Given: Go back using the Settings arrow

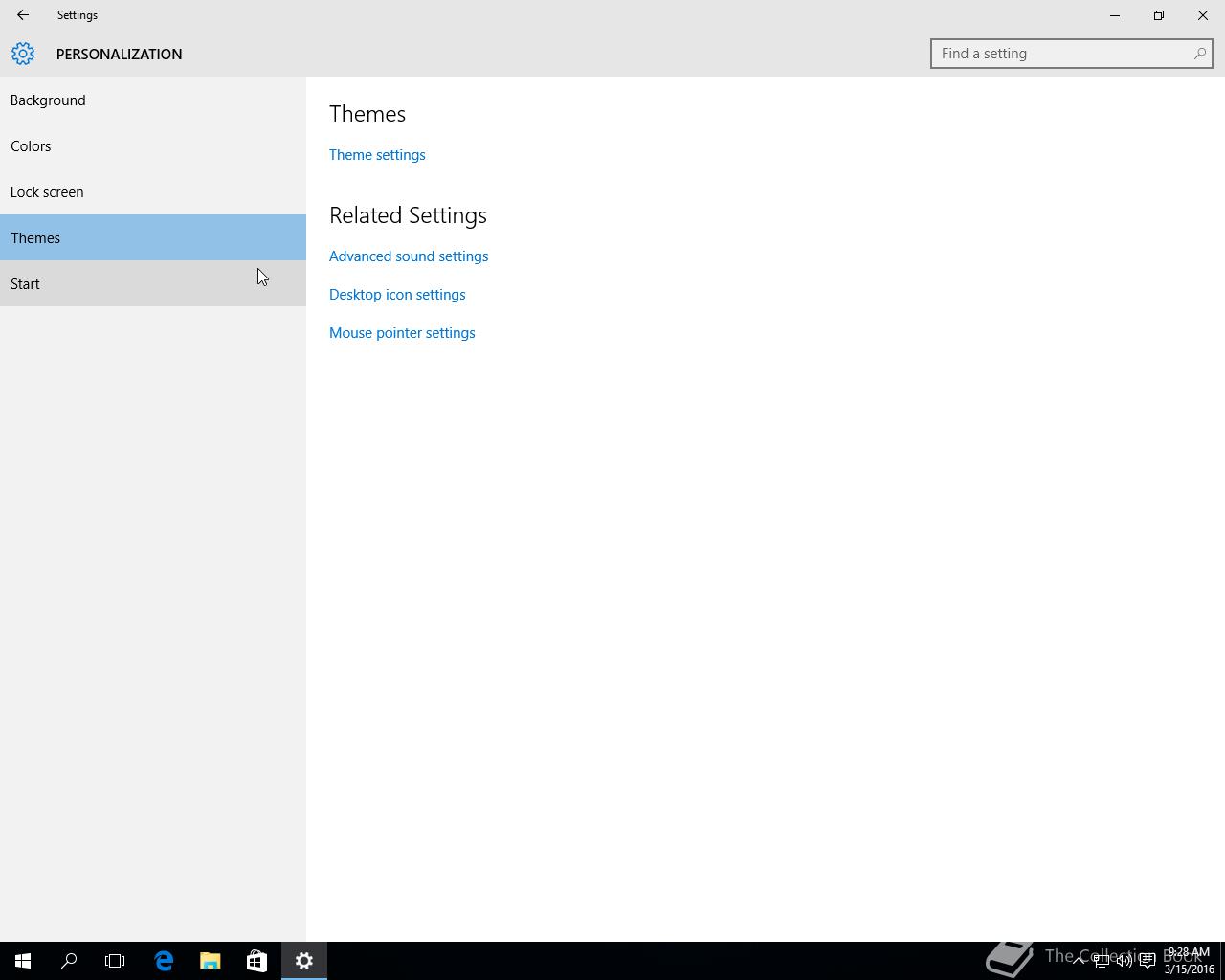Looking at the screenshot, I should click(x=23, y=15).
